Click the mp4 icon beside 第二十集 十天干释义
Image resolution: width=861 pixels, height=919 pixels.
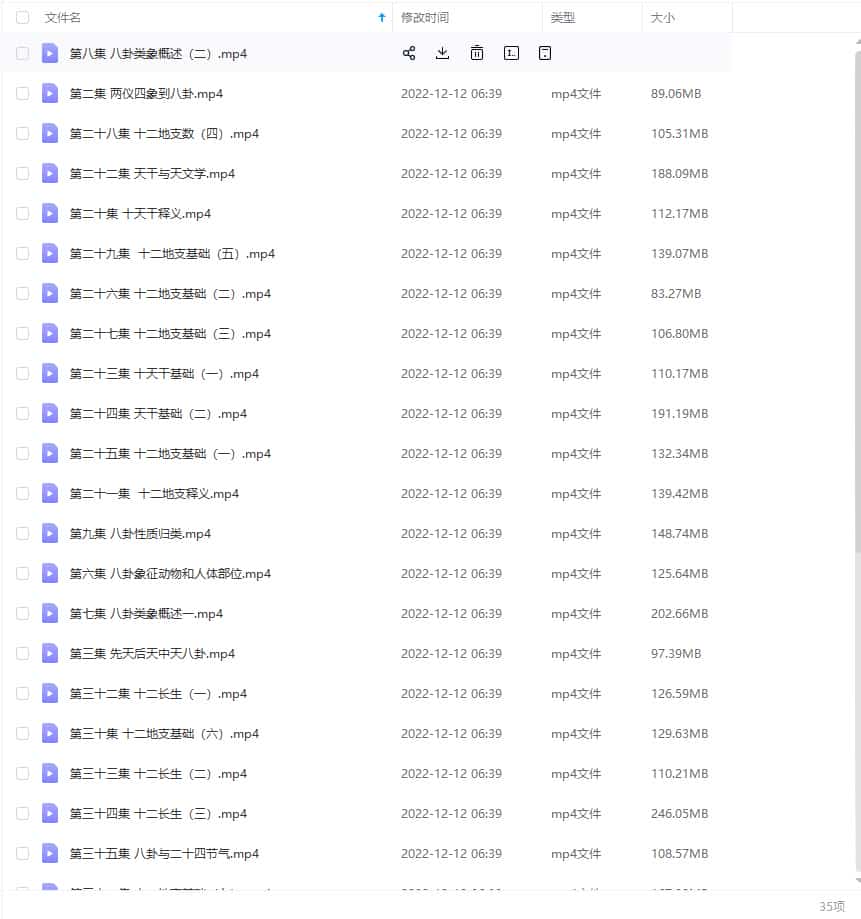click(50, 213)
